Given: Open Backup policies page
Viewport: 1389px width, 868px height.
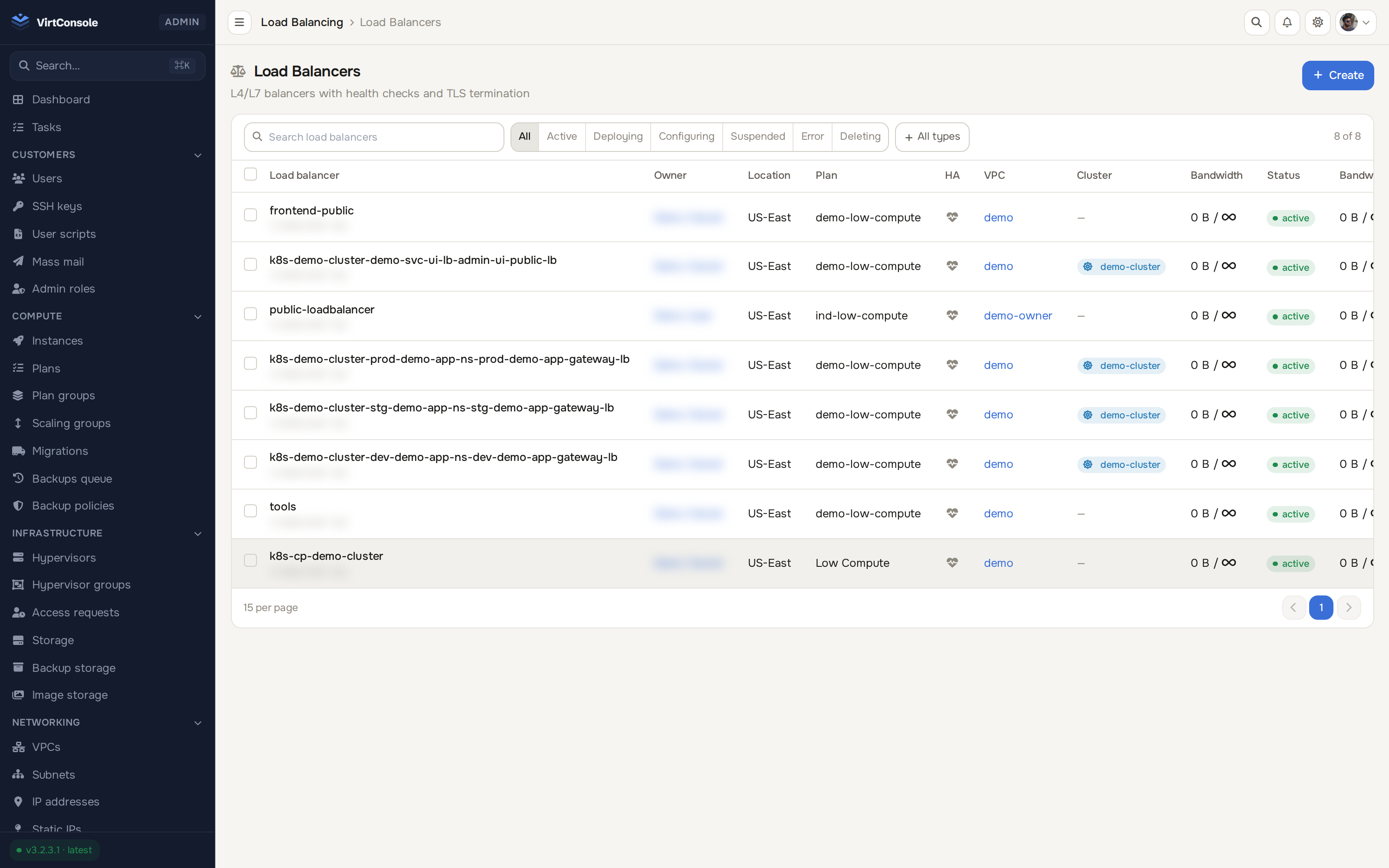Looking at the screenshot, I should pos(107,506).
